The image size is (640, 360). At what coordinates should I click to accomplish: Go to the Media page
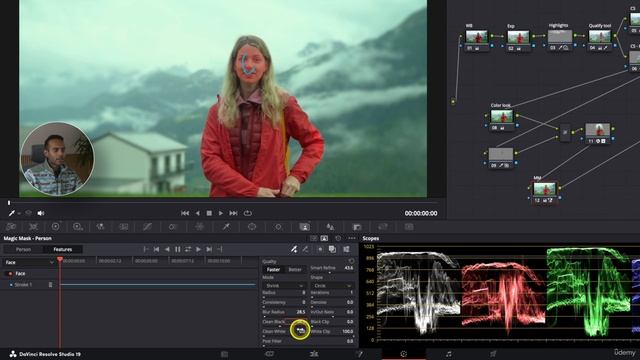pyautogui.click(x=224, y=354)
